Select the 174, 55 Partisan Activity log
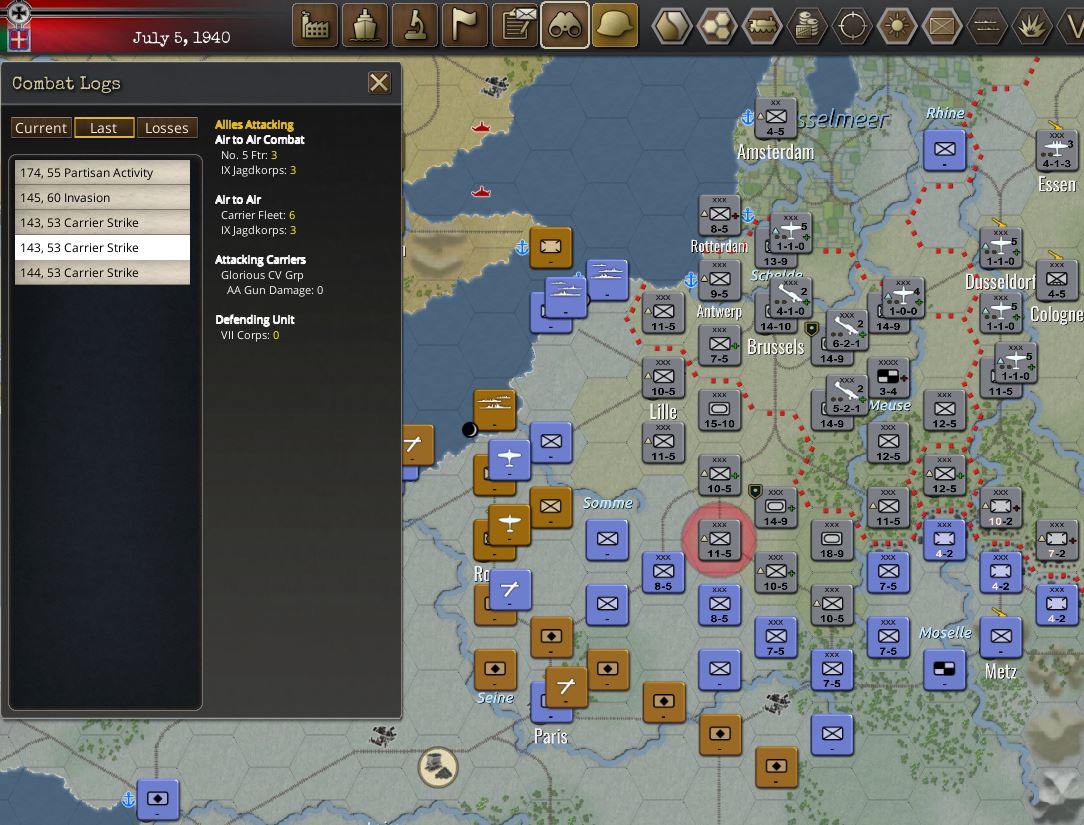1084x825 pixels. coord(102,173)
